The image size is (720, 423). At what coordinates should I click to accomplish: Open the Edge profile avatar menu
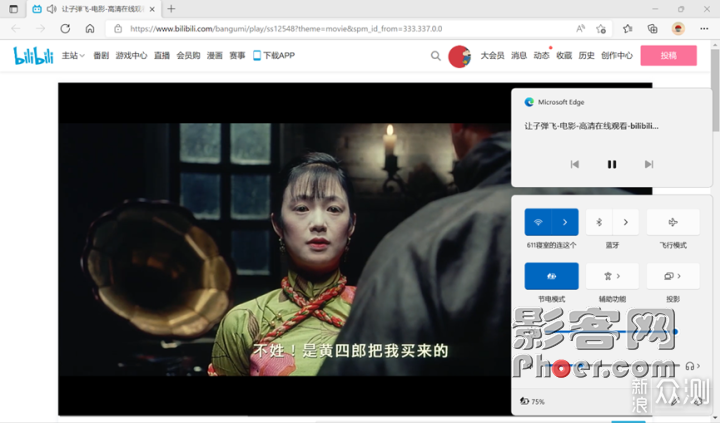click(x=678, y=28)
